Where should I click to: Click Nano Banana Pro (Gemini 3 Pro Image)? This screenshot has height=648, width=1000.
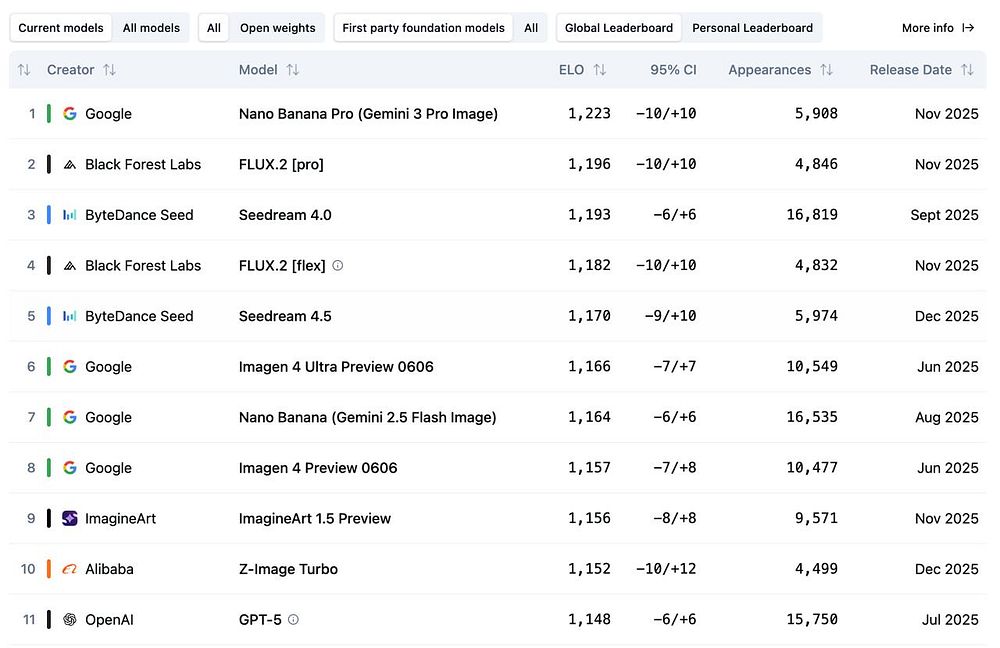click(369, 114)
